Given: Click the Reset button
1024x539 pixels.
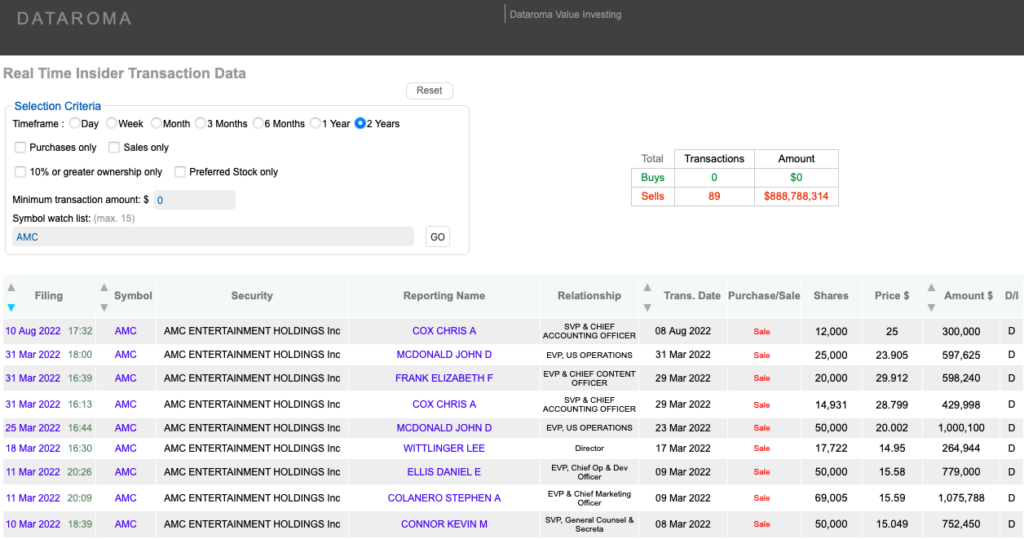Looking at the screenshot, I should (x=429, y=90).
